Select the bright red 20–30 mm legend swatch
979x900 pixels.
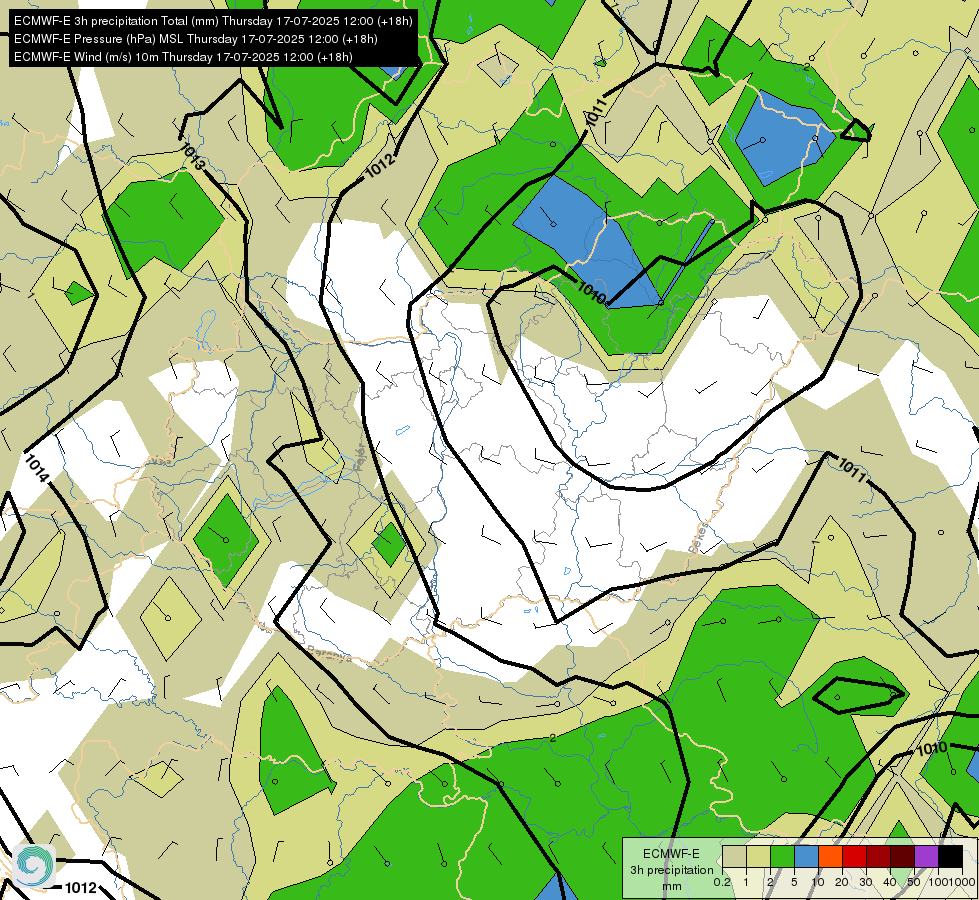point(855,857)
